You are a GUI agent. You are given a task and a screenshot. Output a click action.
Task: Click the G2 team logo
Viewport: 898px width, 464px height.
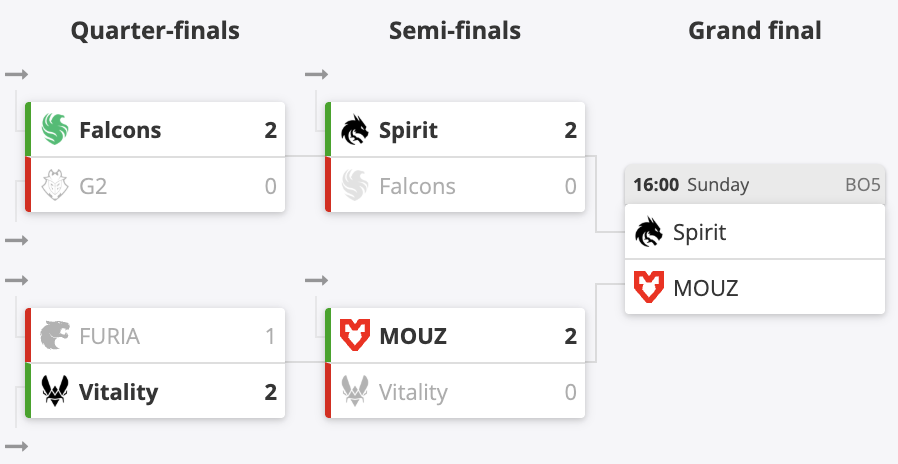[x=55, y=185]
